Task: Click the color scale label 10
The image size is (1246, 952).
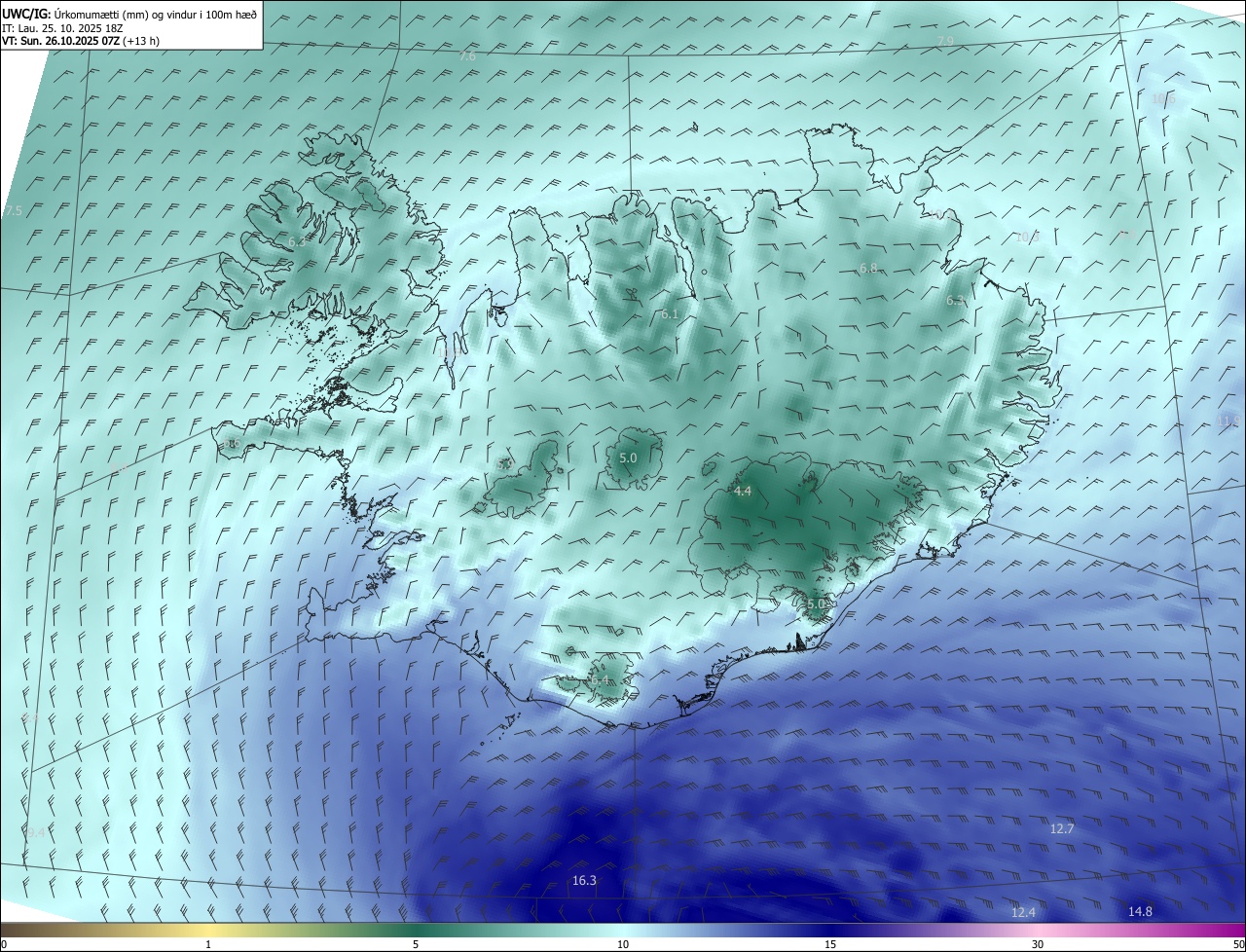Action: click(623, 944)
